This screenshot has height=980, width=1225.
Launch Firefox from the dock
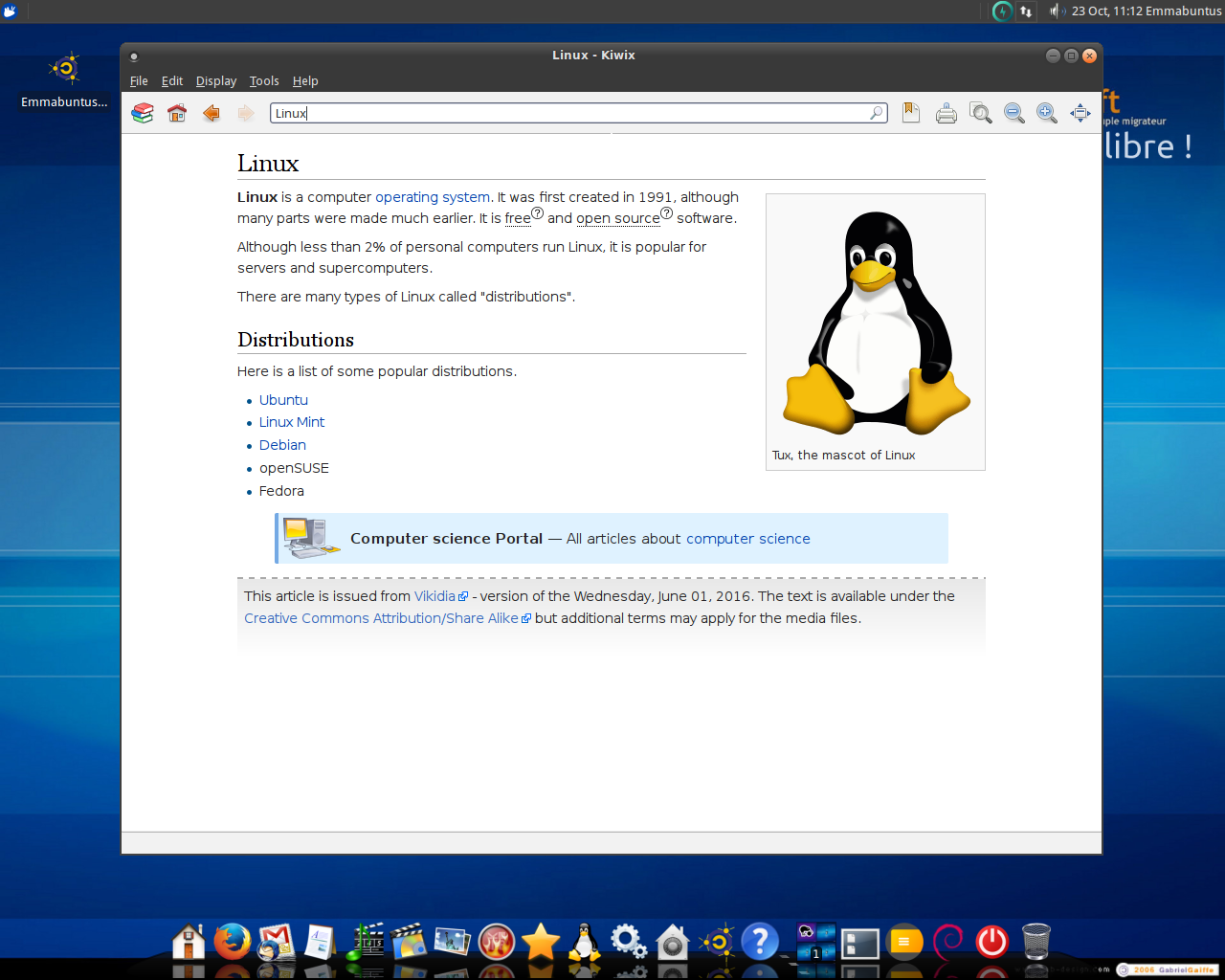pos(233,943)
